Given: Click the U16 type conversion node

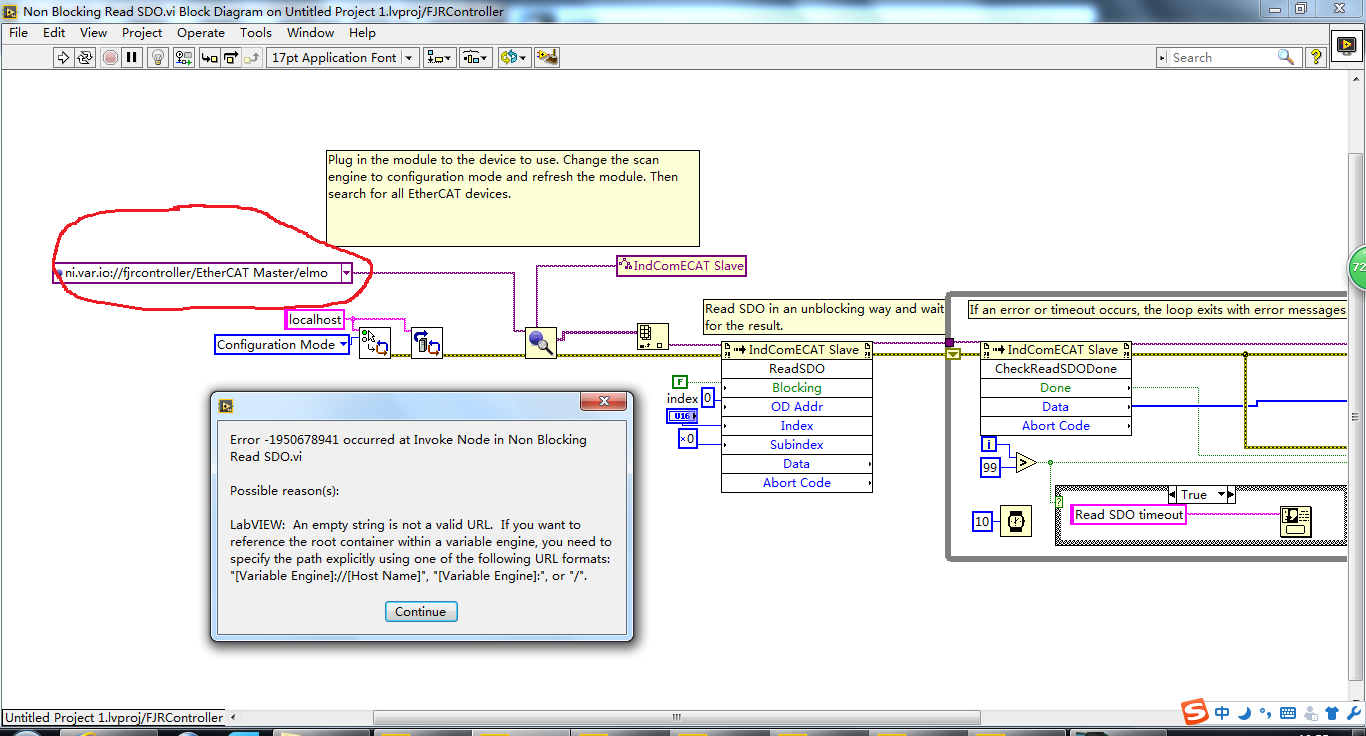Looking at the screenshot, I should (682, 416).
